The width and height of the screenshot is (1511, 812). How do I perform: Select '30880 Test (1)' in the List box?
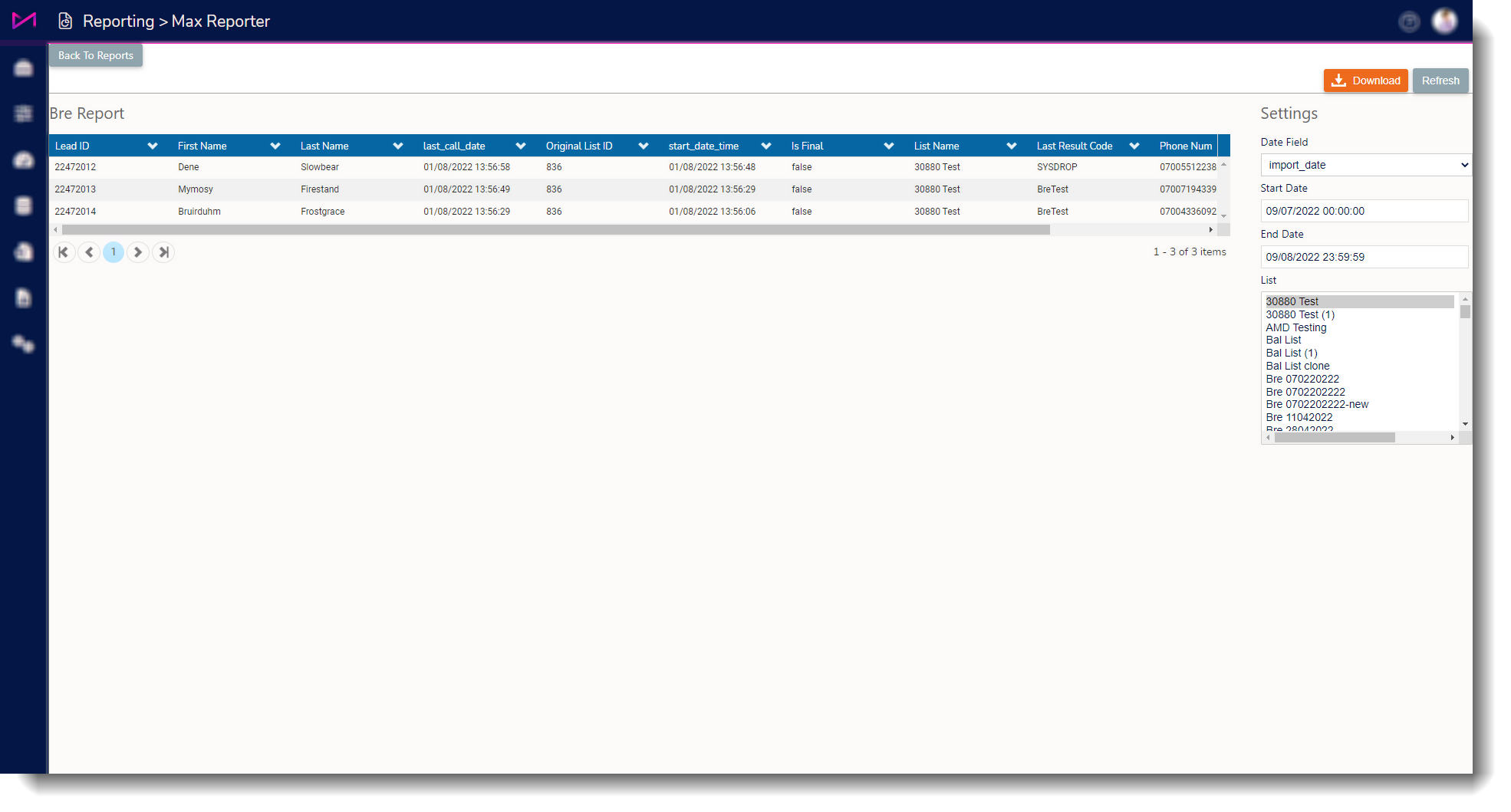pos(1359,314)
